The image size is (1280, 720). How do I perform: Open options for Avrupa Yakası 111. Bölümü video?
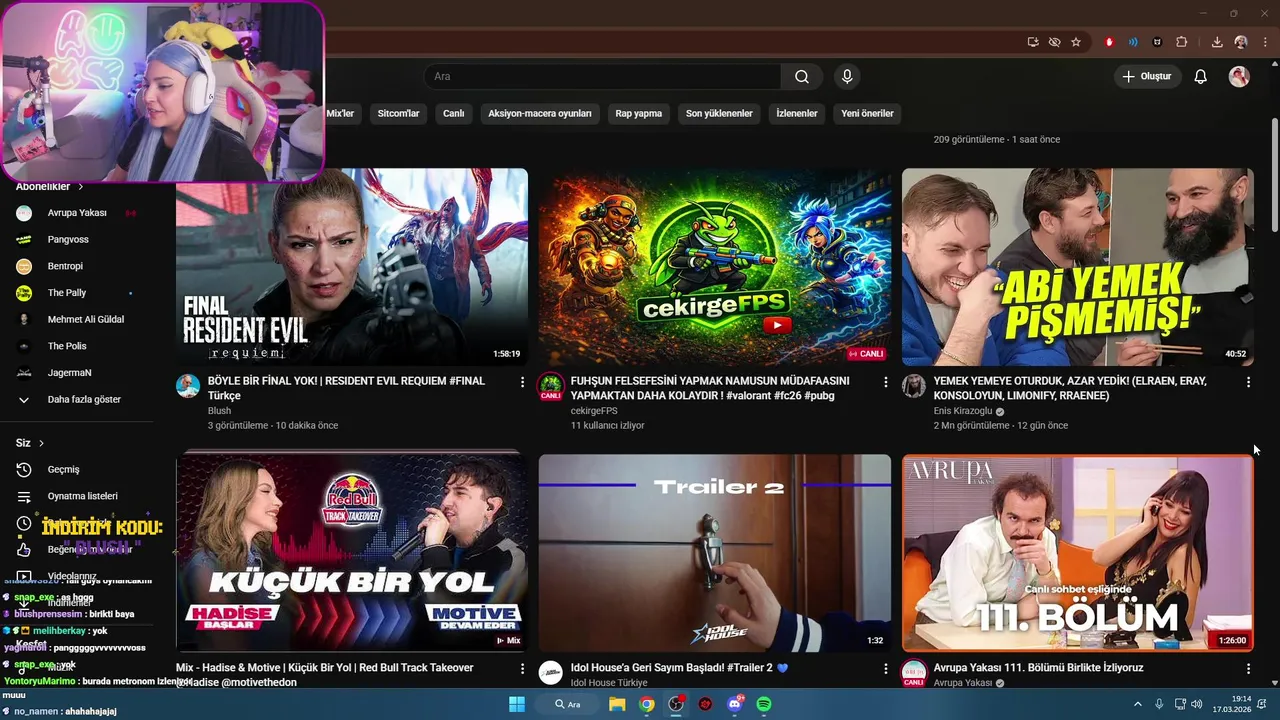[1248, 668]
